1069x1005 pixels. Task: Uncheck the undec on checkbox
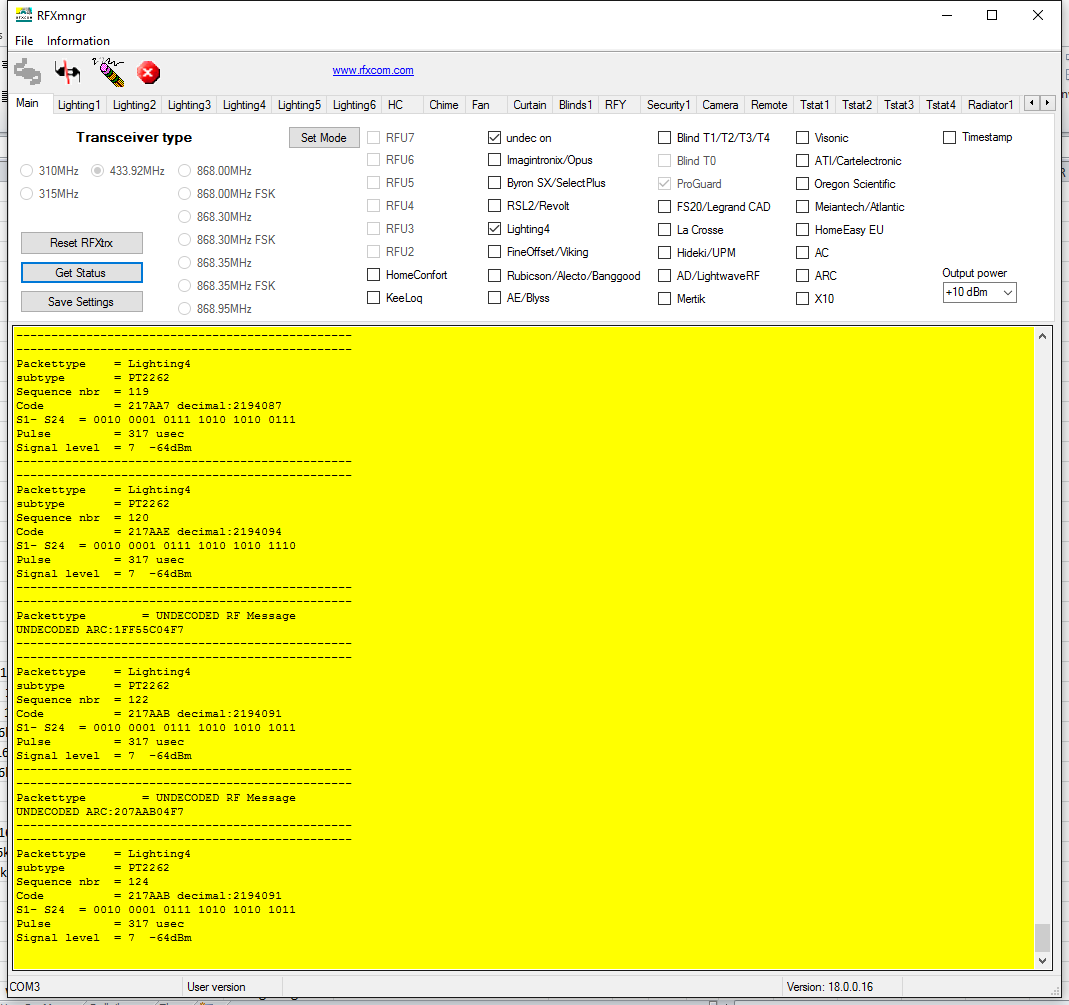[x=494, y=138]
